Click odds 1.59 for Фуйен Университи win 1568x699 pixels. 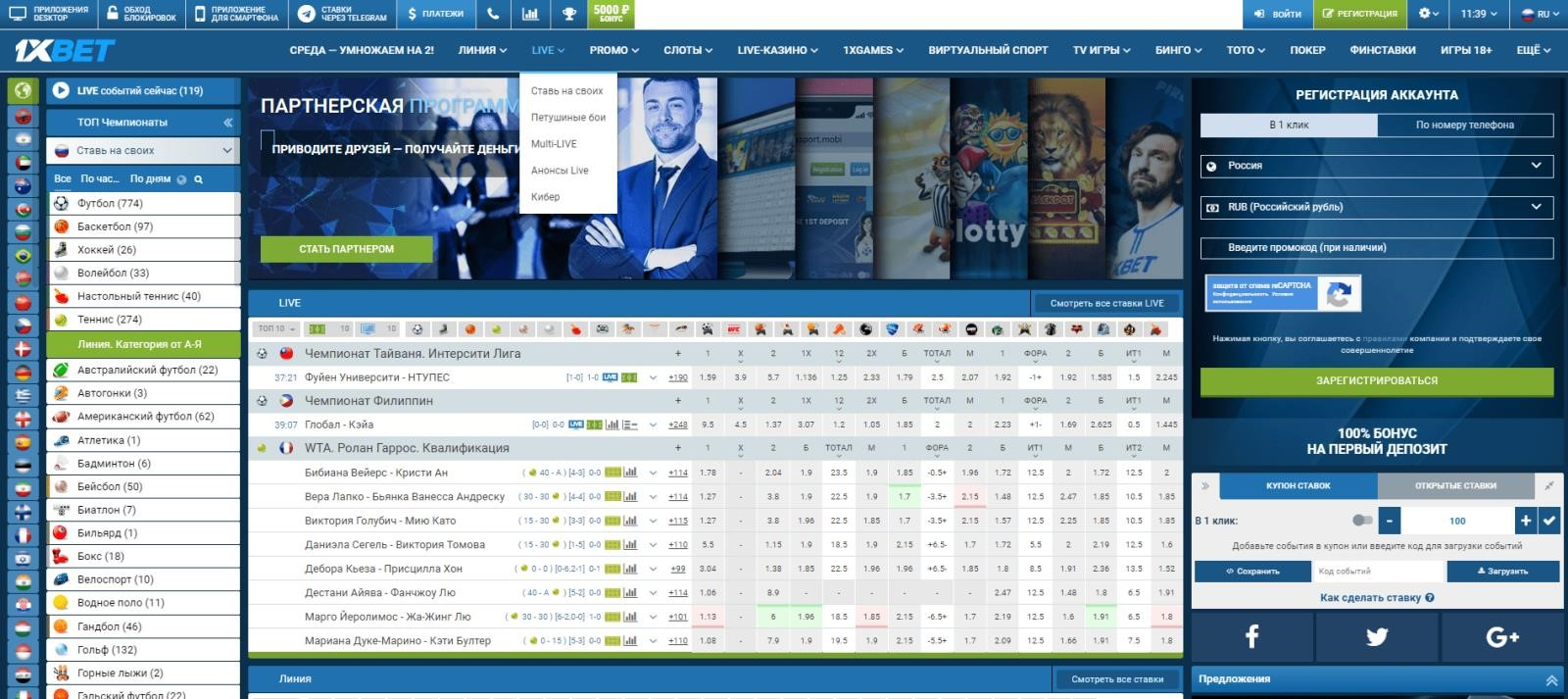tap(708, 377)
